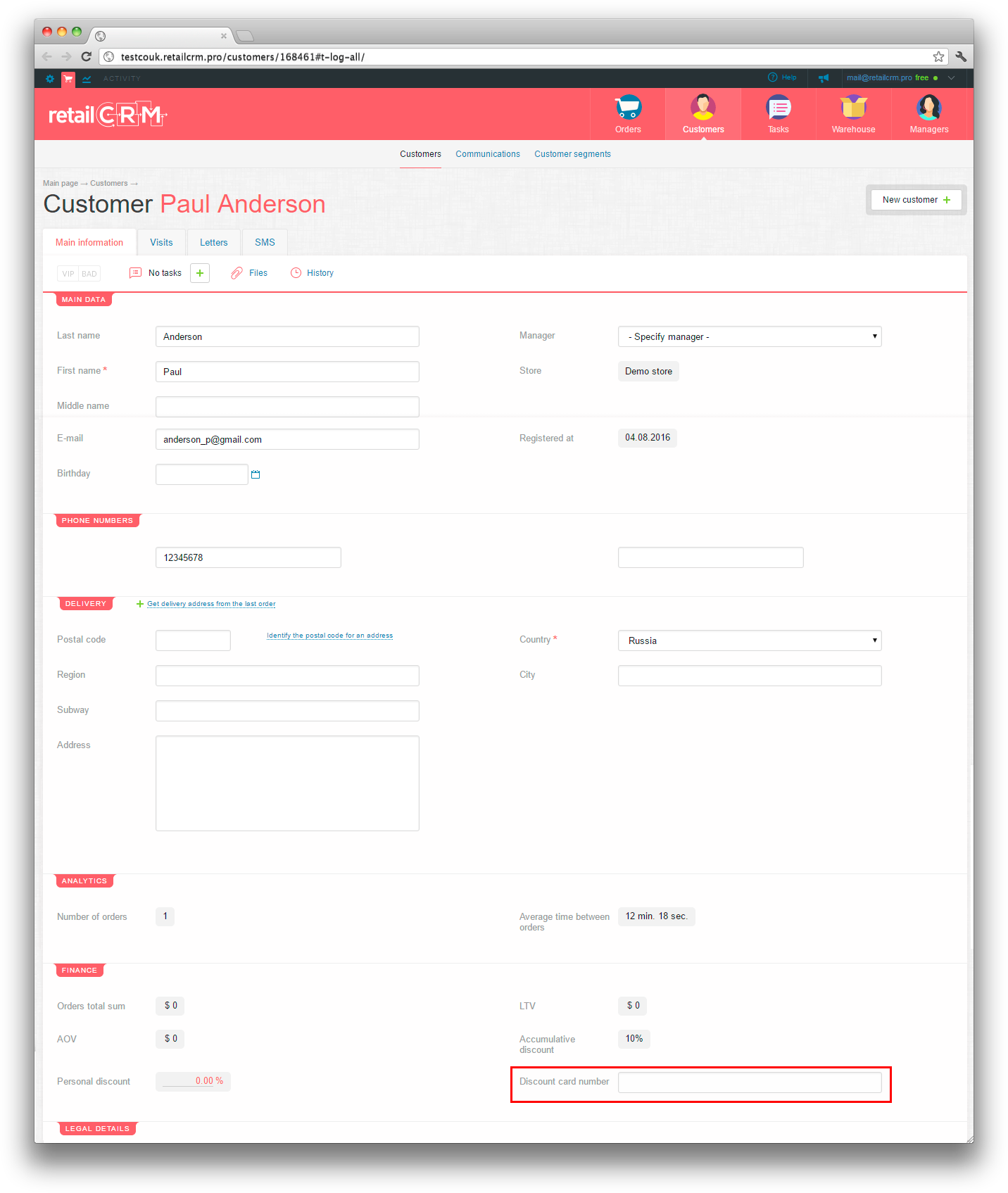Click the registration date 04.08.2016
The height and width of the screenshot is (1193, 1008).
pos(648,438)
